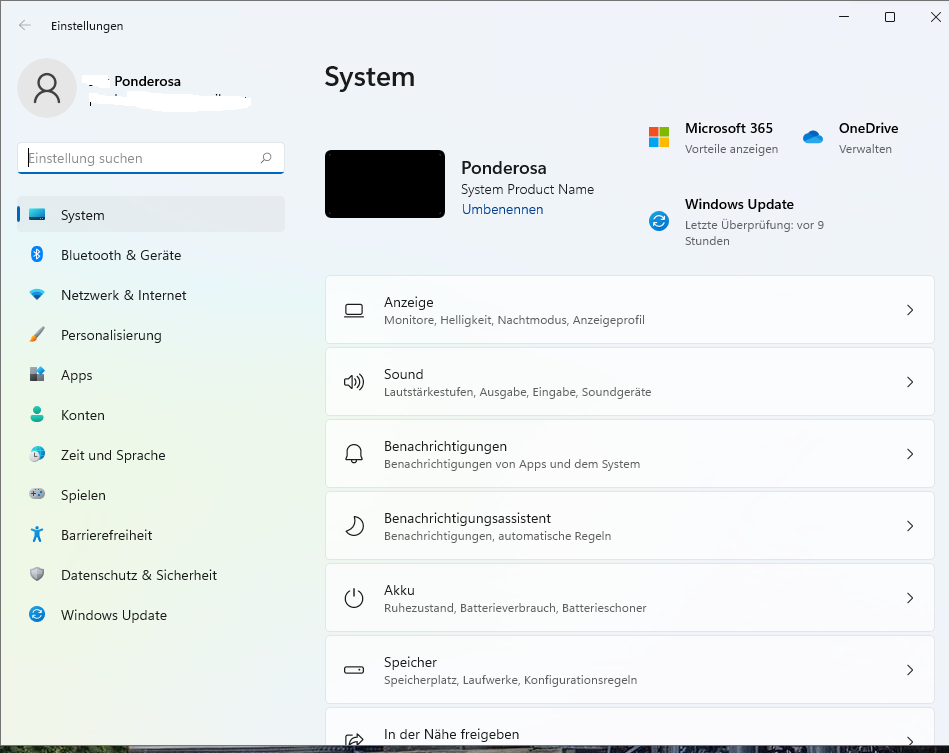Click Microsoft 365 Vorteile anzeigen
Viewport: 949px width, 753px height.
pyautogui.click(x=731, y=149)
